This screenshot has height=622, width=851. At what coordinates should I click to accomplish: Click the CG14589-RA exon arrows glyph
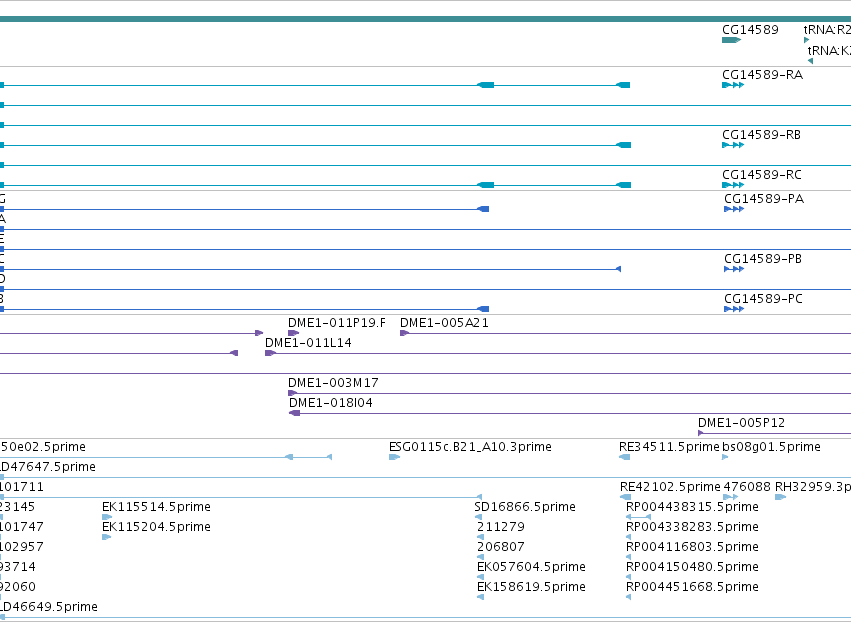(733, 85)
